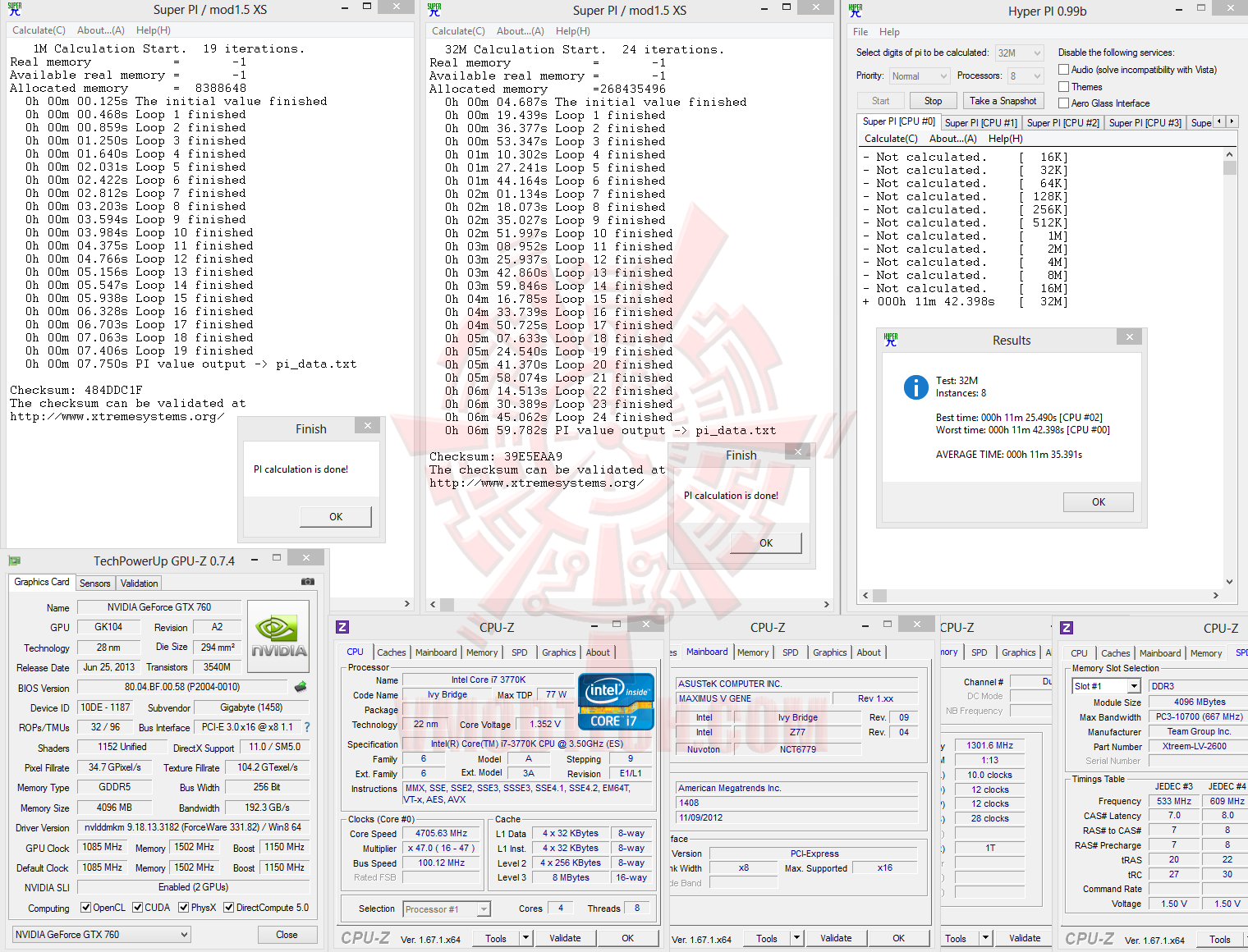Open the Processor #1 selection dropdown in CPU-Z
1248x952 pixels.
[x=483, y=909]
